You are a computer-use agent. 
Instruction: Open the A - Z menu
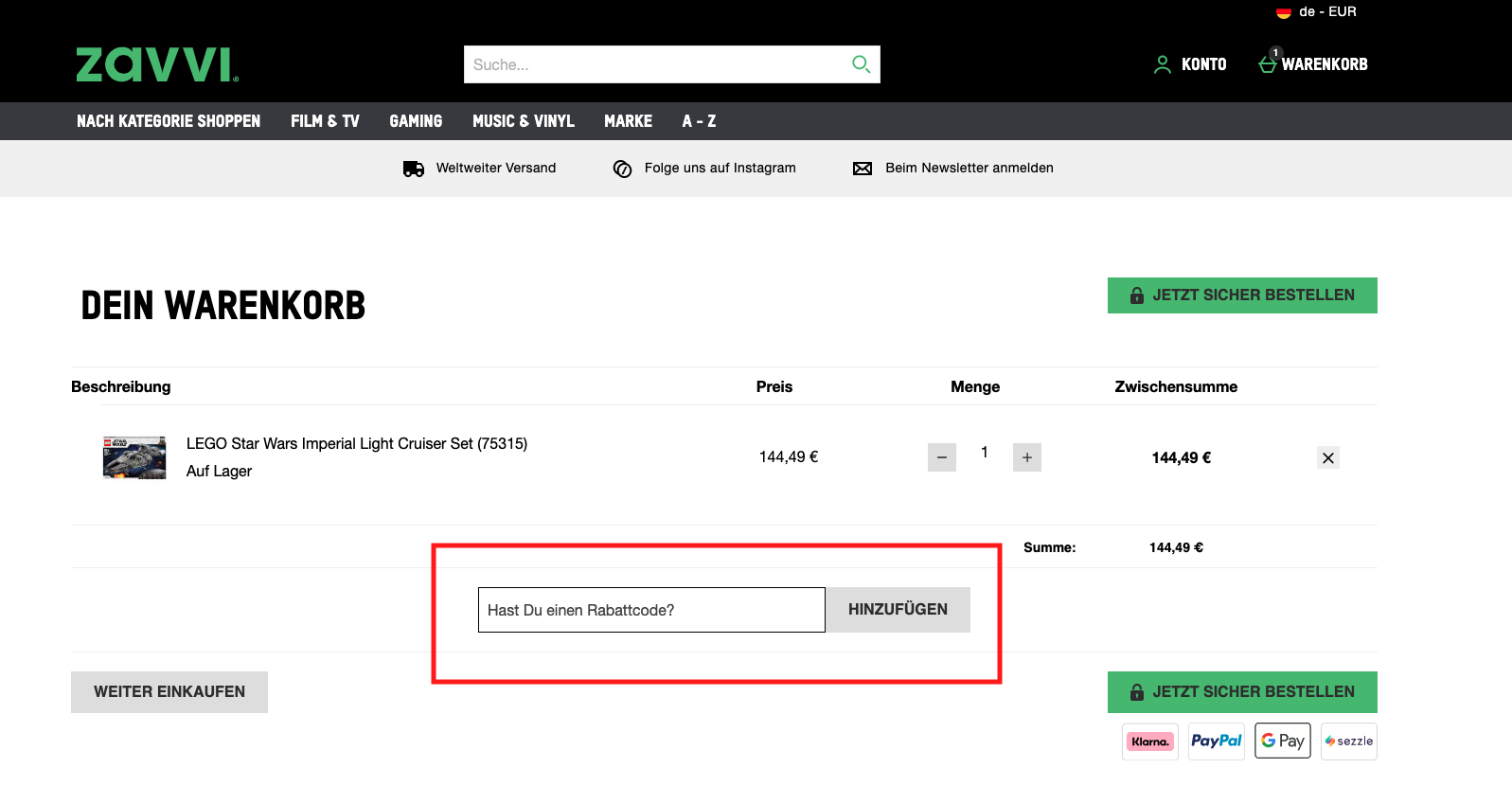pyautogui.click(x=699, y=121)
